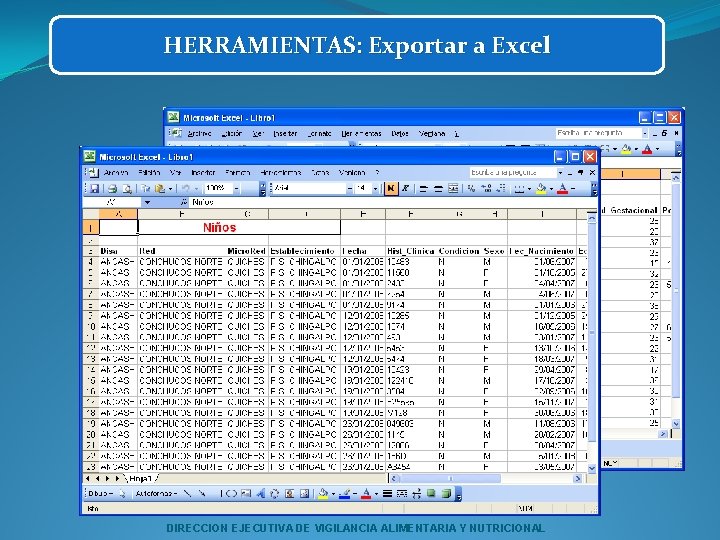Open Fill Color dropdown arrow in formatting toolbar
Viewport: 720px width, 540px height.
tap(551, 189)
